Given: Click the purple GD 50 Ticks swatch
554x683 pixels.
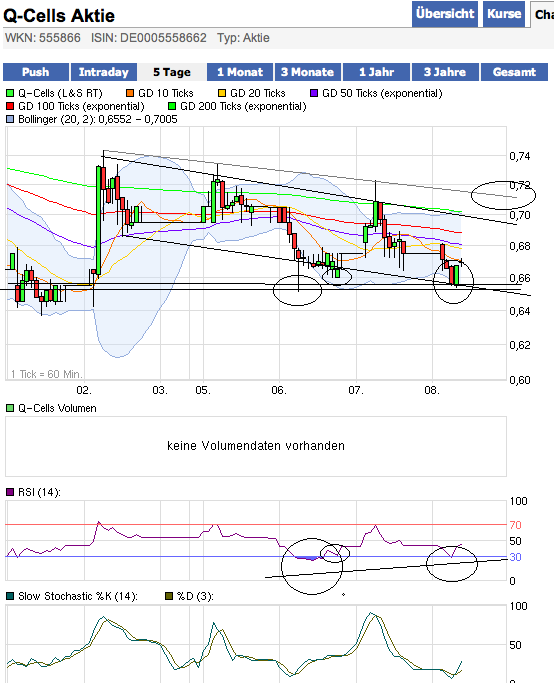Looking at the screenshot, I should tap(314, 93).
